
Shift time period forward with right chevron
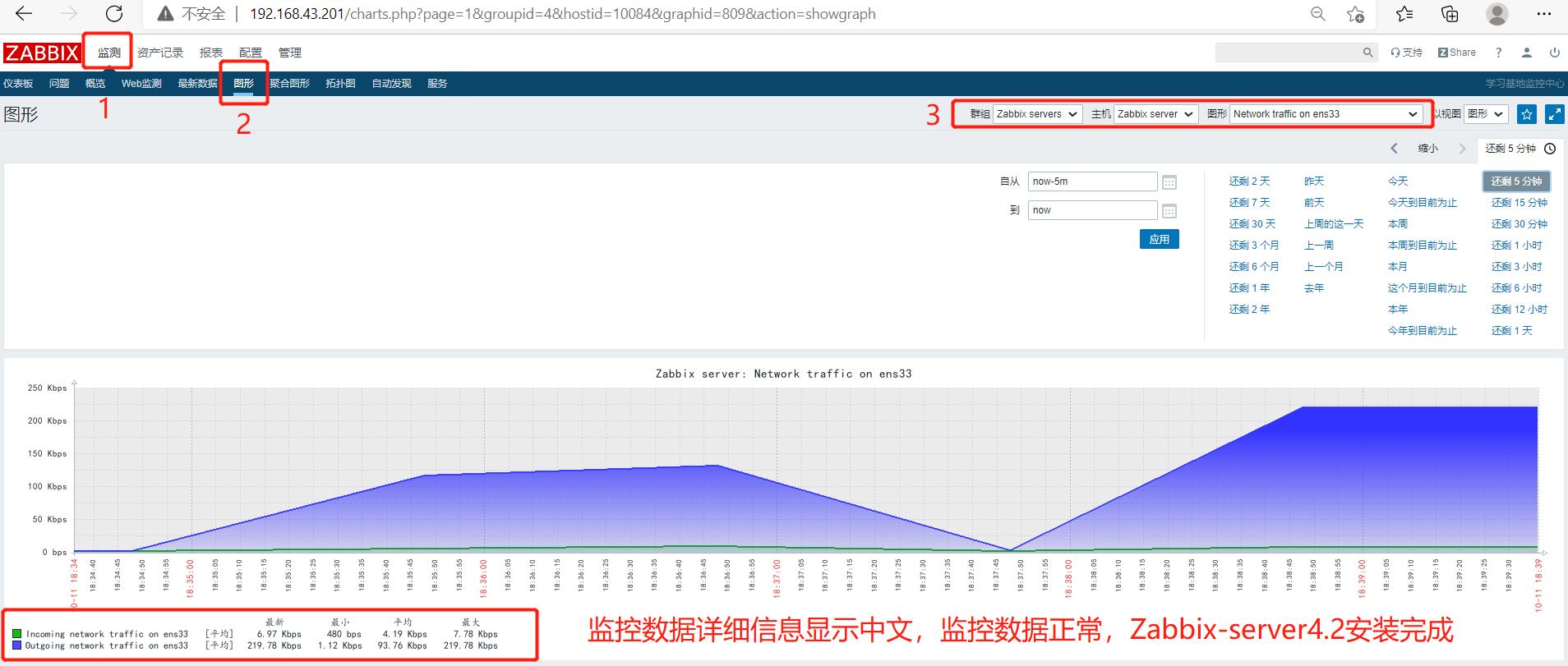tap(1462, 149)
